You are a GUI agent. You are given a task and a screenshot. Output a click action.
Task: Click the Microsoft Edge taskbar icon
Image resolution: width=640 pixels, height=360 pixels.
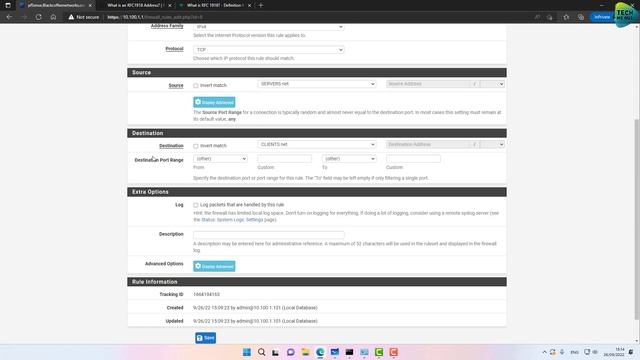[x=320, y=352]
